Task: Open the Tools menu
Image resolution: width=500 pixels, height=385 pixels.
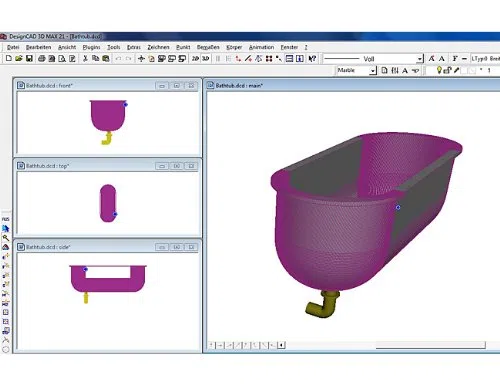Action: coord(113,47)
